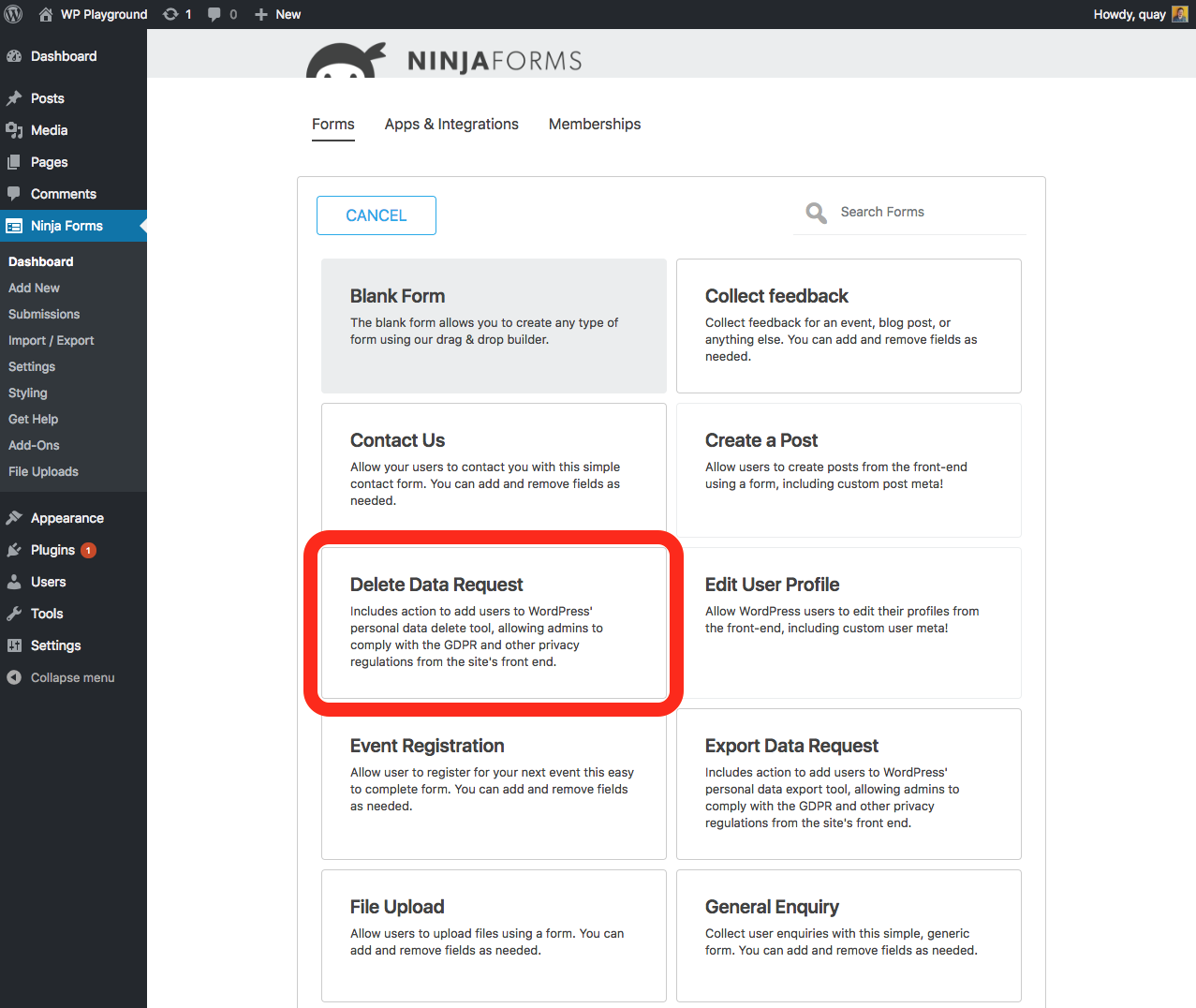Image resolution: width=1196 pixels, height=1008 pixels.
Task: Open the updates icon in admin bar
Action: tap(170, 14)
